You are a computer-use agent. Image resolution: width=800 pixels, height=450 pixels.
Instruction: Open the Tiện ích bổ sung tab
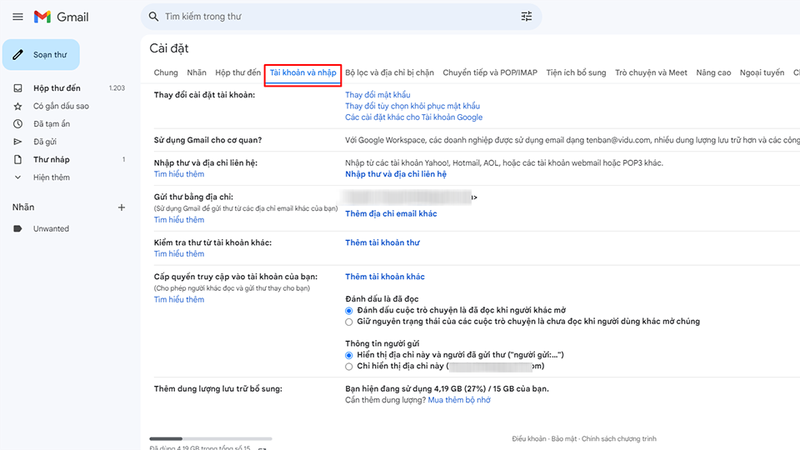tap(576, 72)
